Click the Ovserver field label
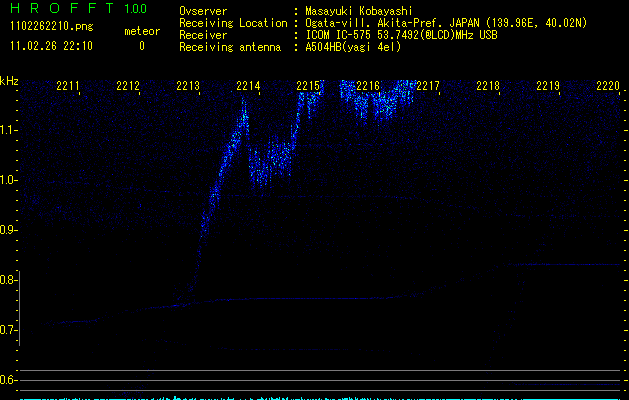The width and height of the screenshot is (629, 400). [203, 11]
